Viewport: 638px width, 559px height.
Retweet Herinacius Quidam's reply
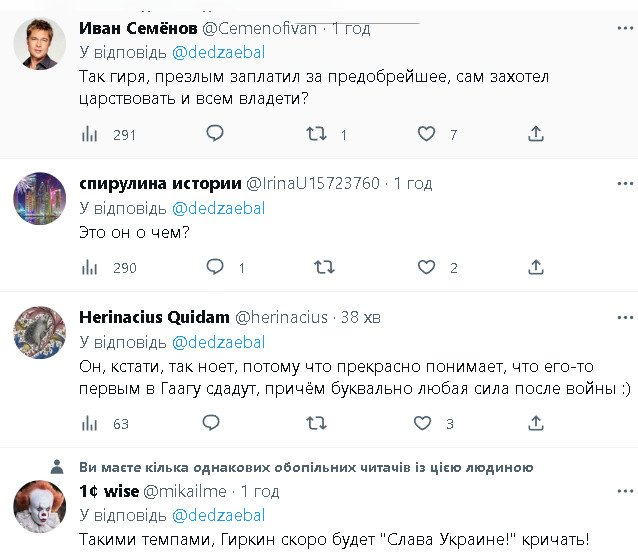pos(316,423)
